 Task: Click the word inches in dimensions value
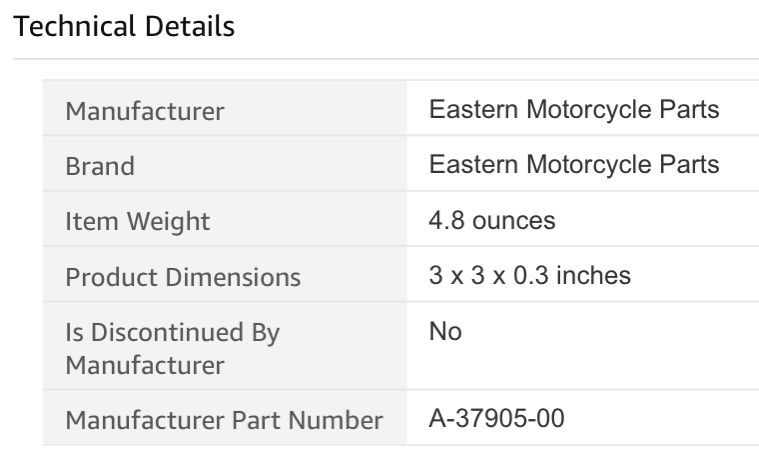pyautogui.click(x=593, y=275)
